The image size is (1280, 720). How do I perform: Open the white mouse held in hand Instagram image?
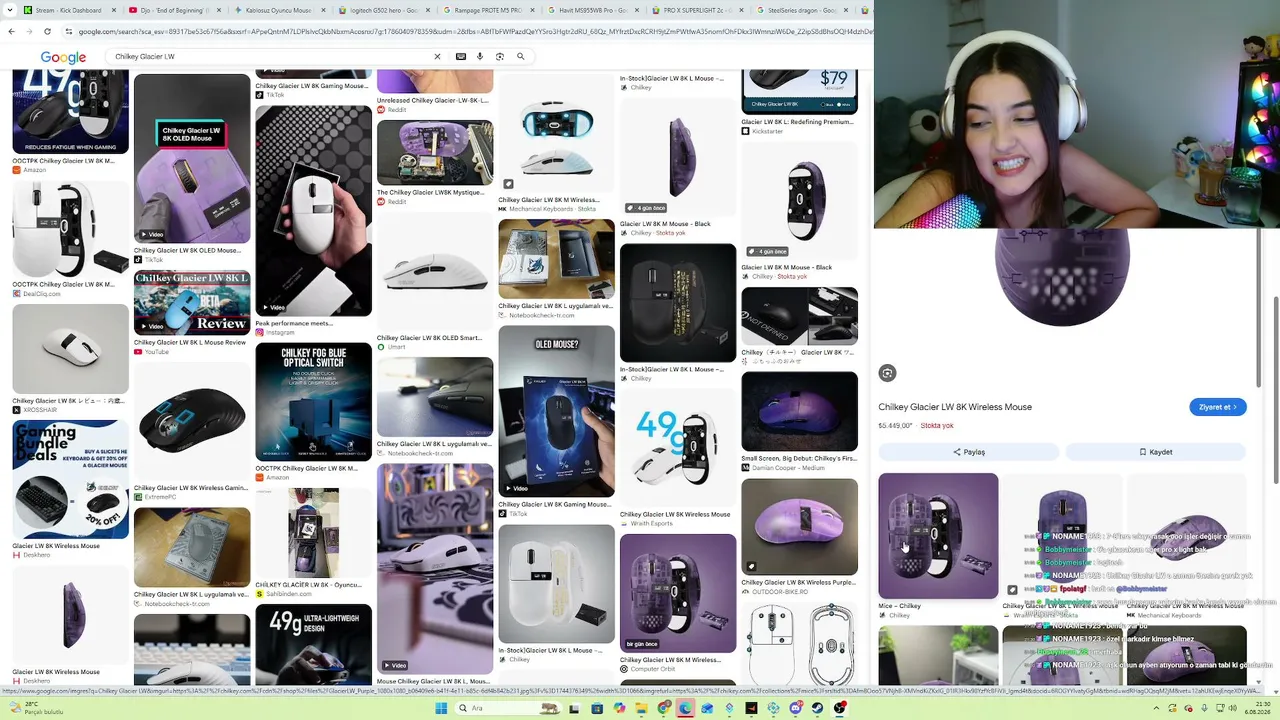(x=313, y=210)
